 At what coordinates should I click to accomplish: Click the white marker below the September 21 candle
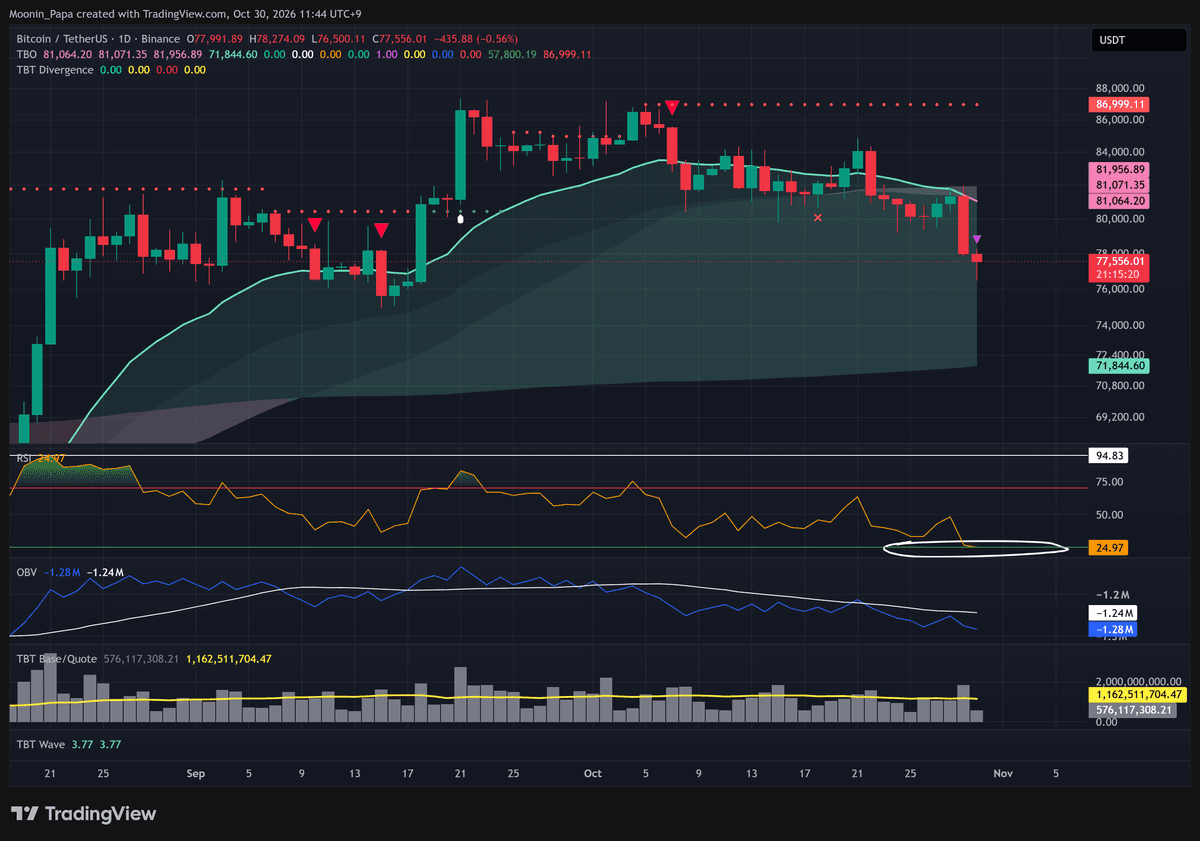(x=460, y=217)
